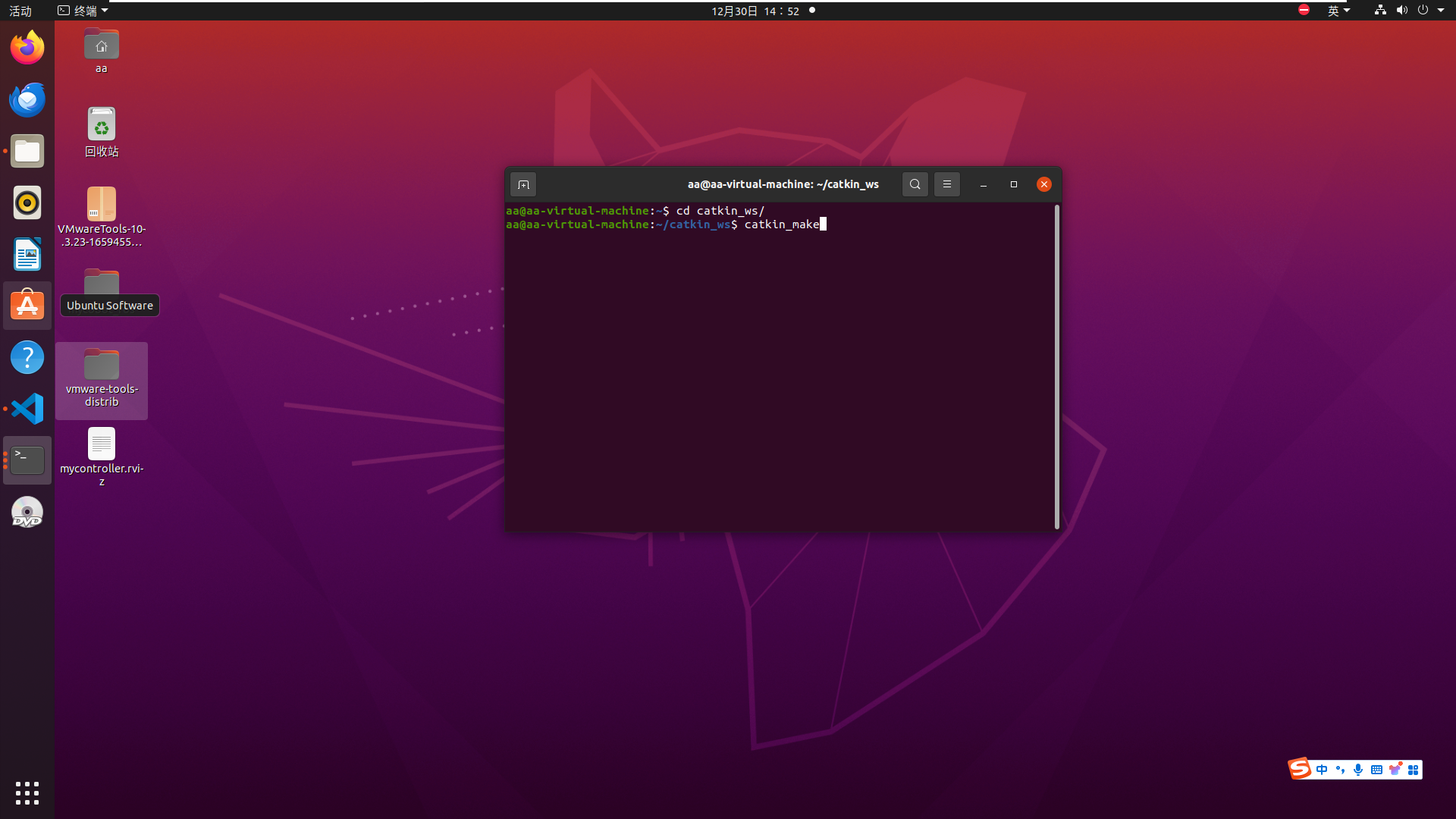Open the 英 input method dropdown

pyautogui.click(x=1338, y=11)
